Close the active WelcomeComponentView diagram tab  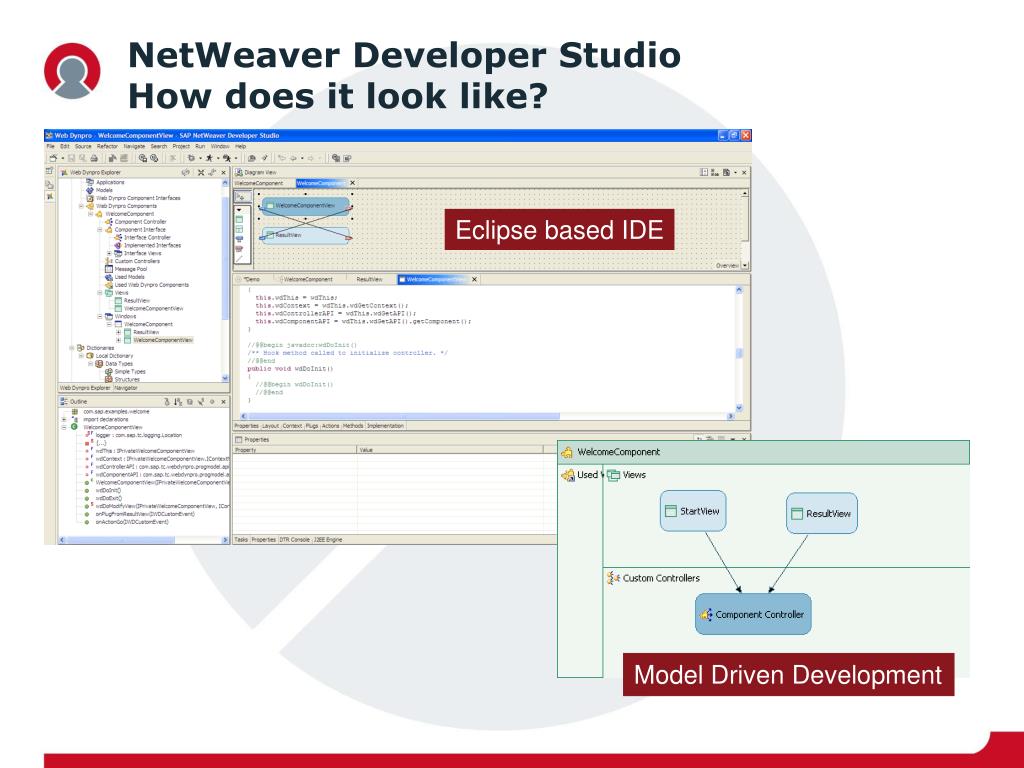352,183
